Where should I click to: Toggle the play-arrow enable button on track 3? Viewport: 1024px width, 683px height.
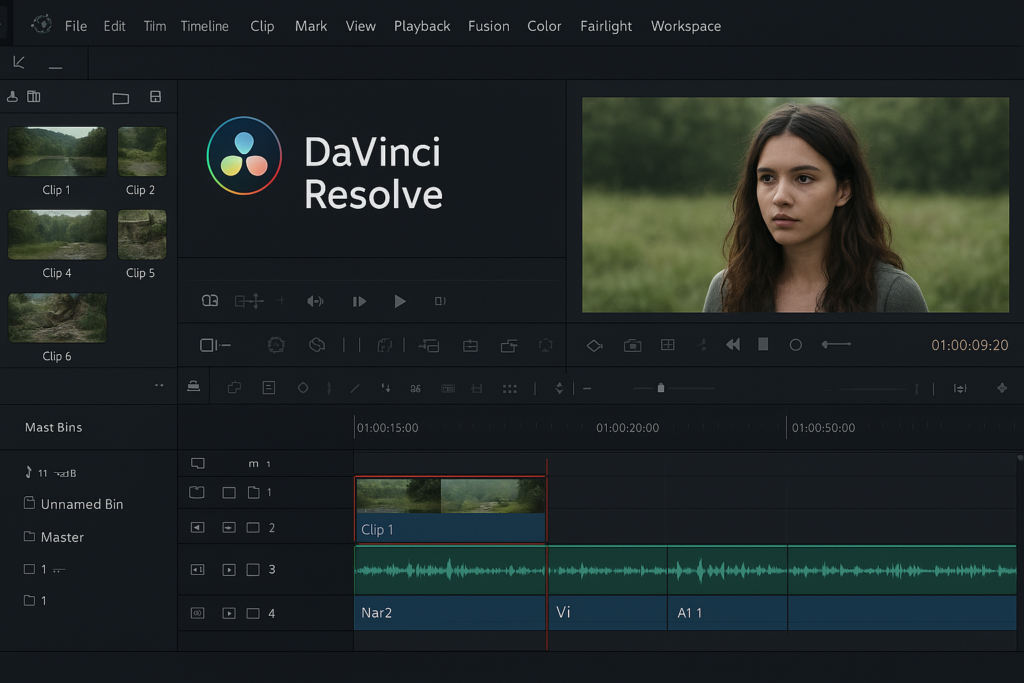(x=229, y=570)
